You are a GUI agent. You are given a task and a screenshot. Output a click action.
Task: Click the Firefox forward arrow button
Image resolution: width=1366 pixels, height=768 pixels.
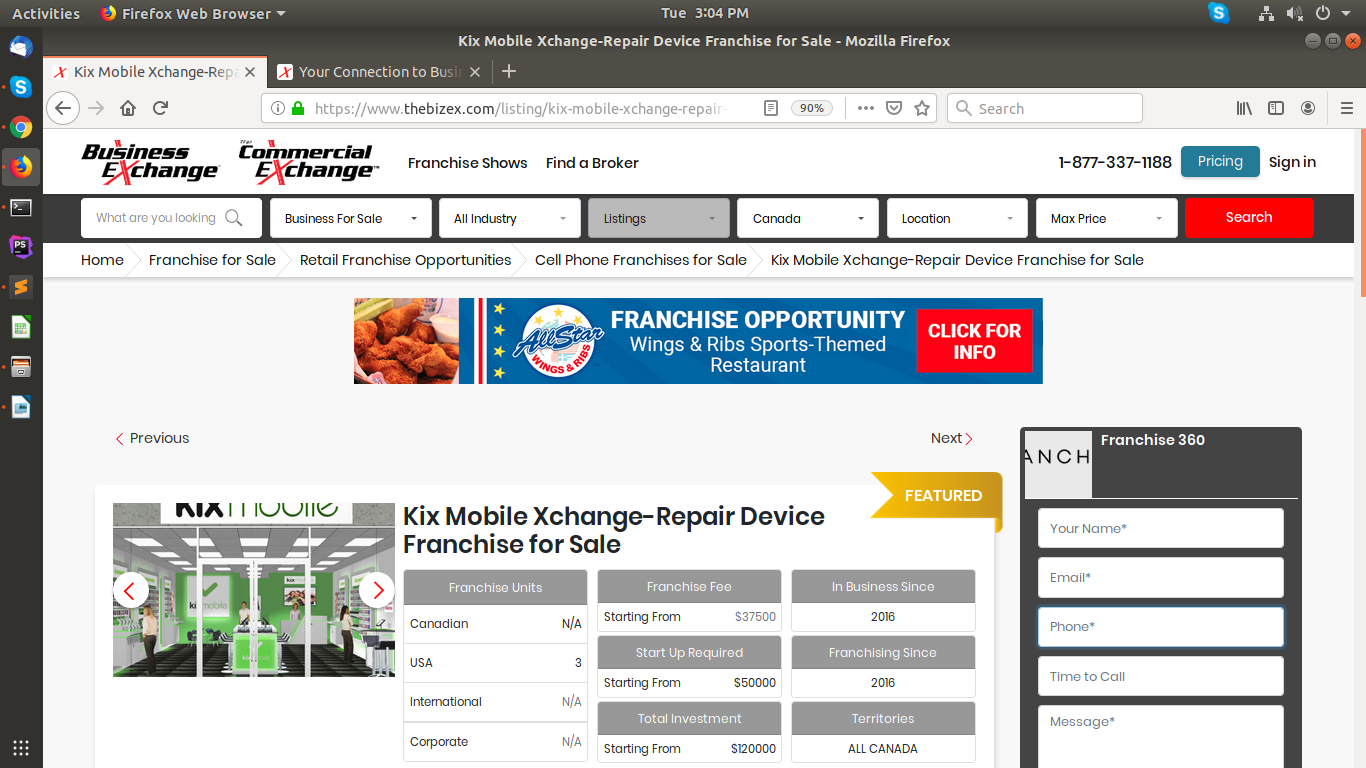click(x=96, y=108)
